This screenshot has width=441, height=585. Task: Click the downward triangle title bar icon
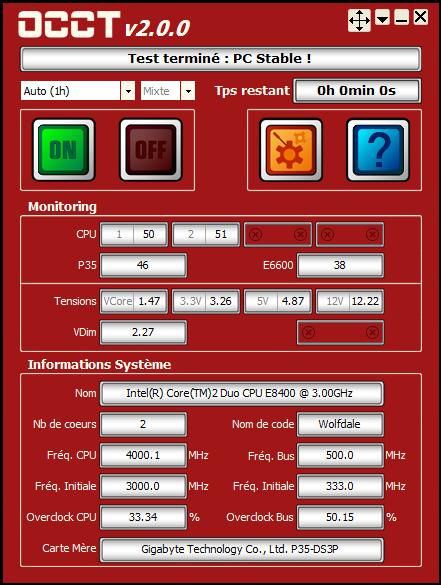point(382,18)
